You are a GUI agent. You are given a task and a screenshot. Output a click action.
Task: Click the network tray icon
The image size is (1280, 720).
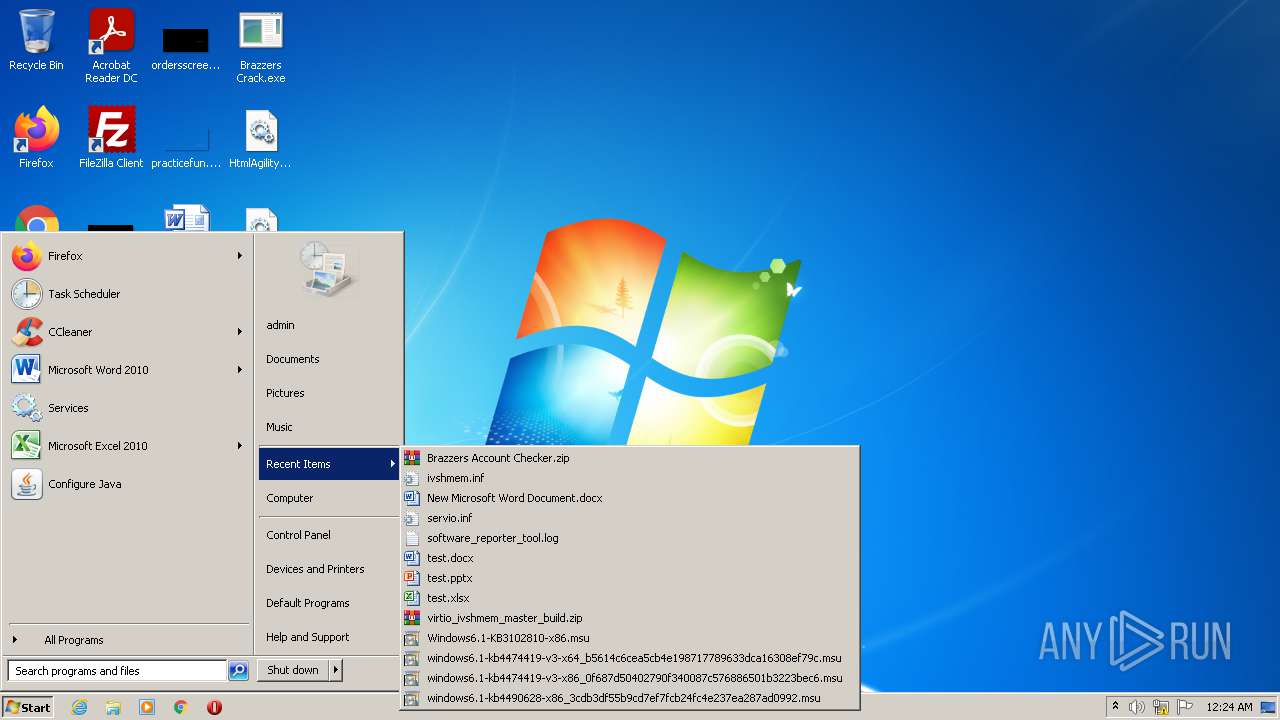click(1161, 707)
